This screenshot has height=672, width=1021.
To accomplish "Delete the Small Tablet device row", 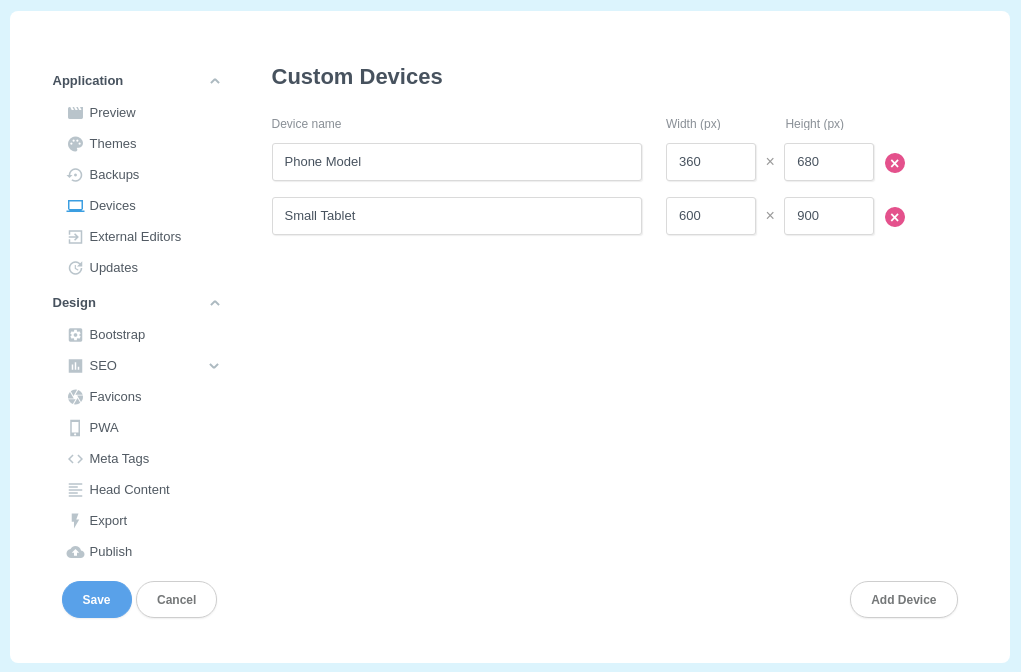I will point(894,217).
